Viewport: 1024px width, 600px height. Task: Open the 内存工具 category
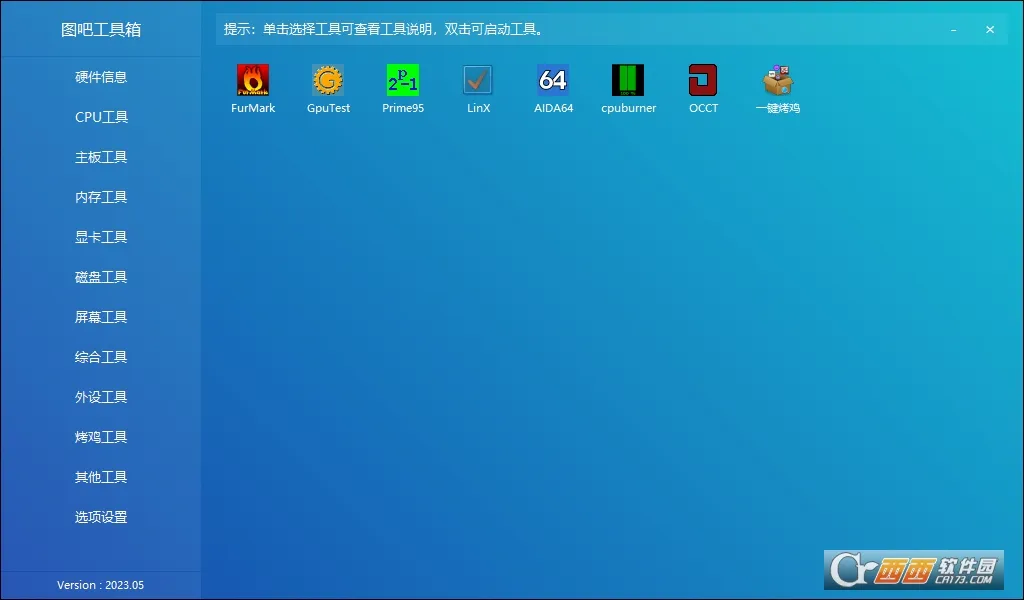pos(101,197)
